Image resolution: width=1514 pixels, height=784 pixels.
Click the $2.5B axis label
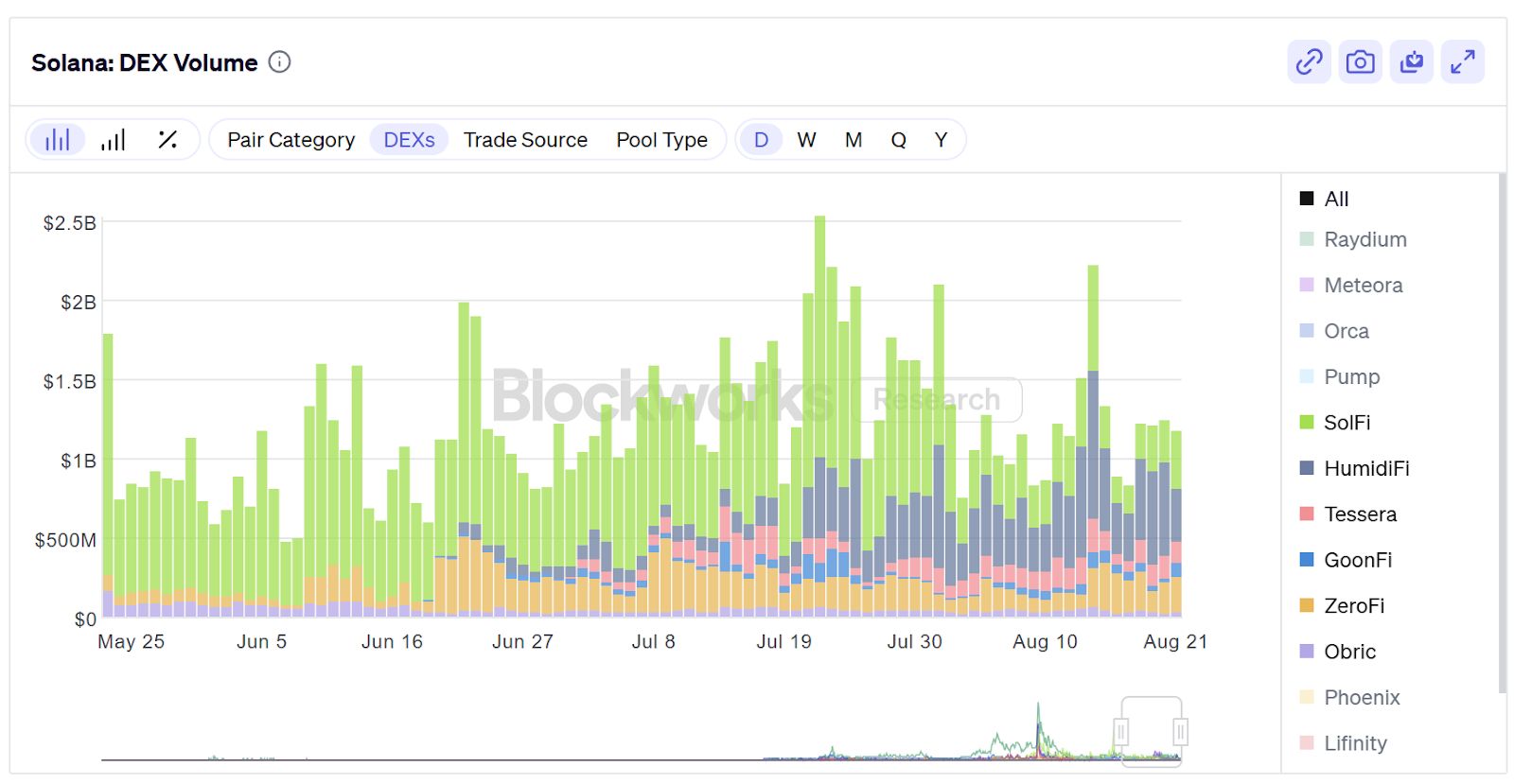[69, 223]
